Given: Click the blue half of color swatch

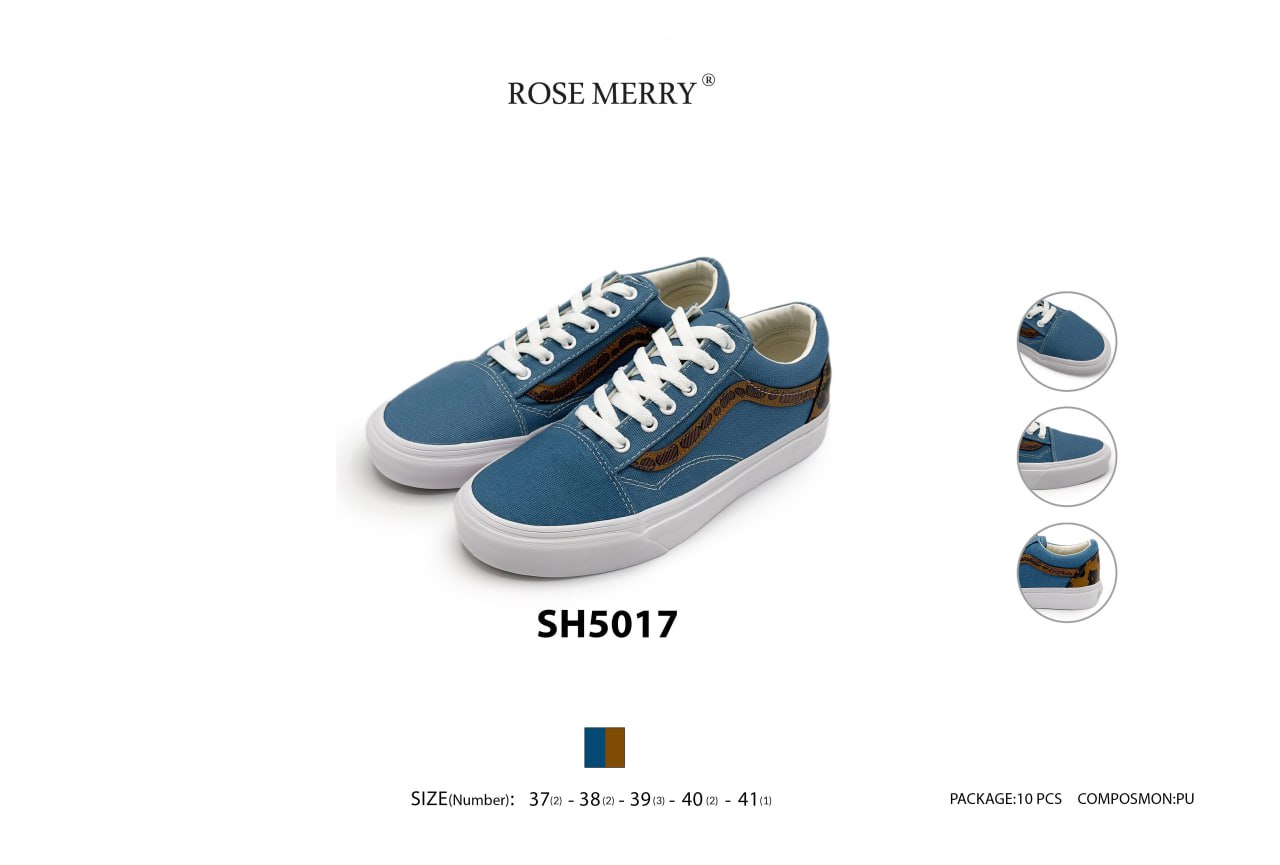Looking at the screenshot, I should coord(594,747).
